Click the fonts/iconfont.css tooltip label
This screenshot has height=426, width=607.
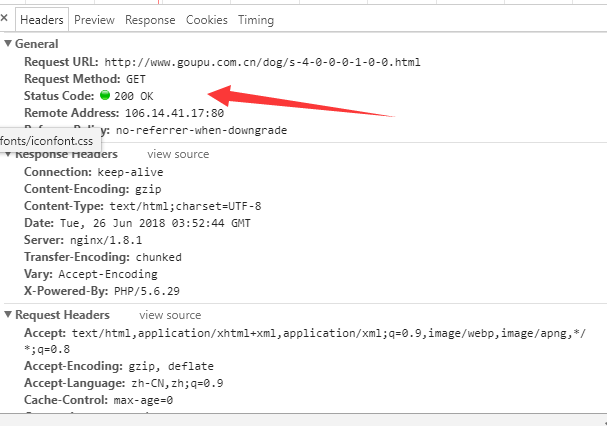[x=46, y=142]
